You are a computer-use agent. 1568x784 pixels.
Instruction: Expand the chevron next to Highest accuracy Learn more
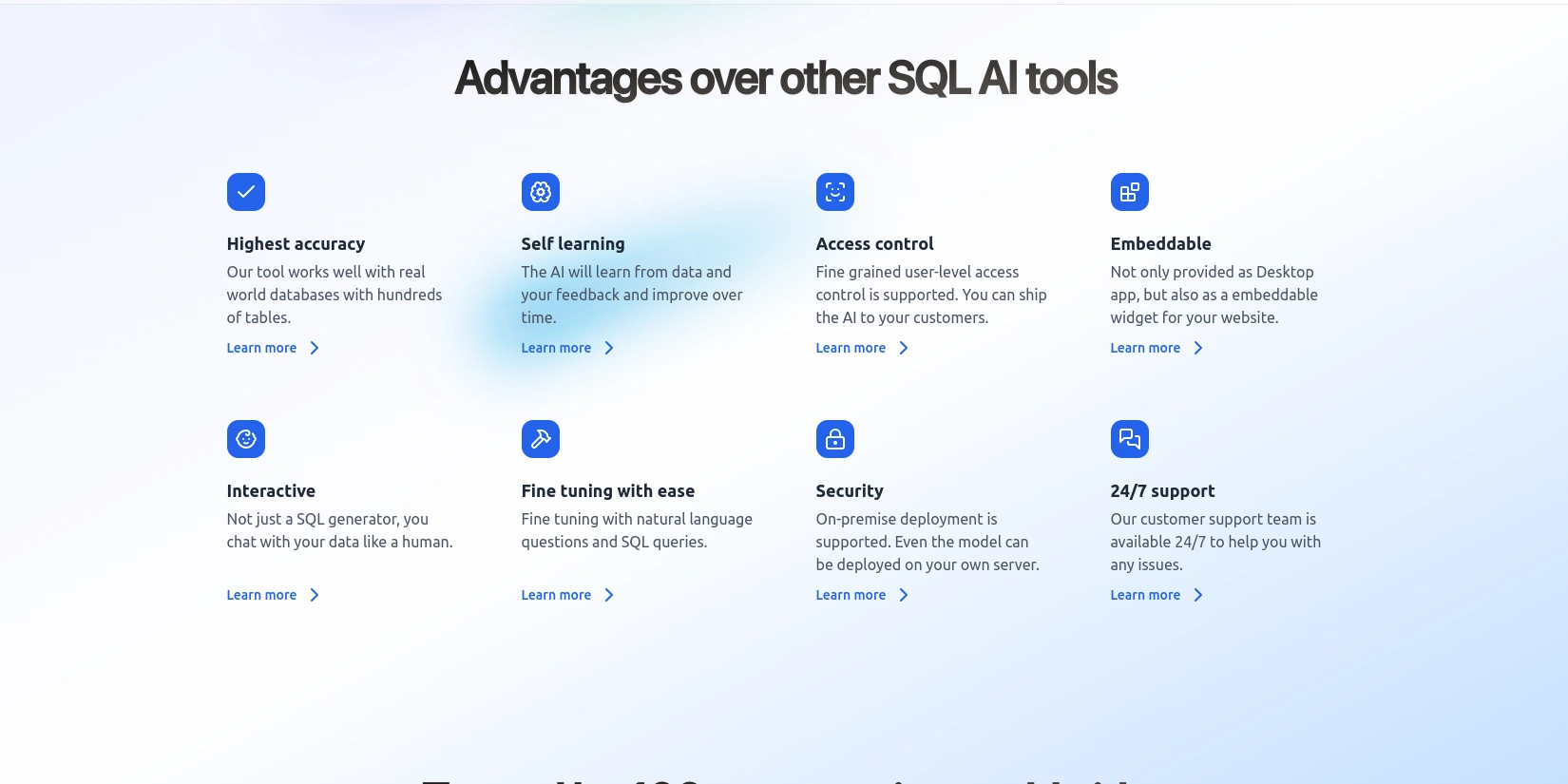[x=314, y=348]
